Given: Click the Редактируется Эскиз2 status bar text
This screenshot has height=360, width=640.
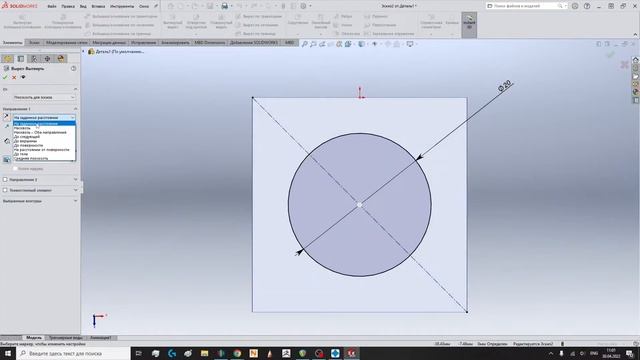Looking at the screenshot, I should point(533,344).
